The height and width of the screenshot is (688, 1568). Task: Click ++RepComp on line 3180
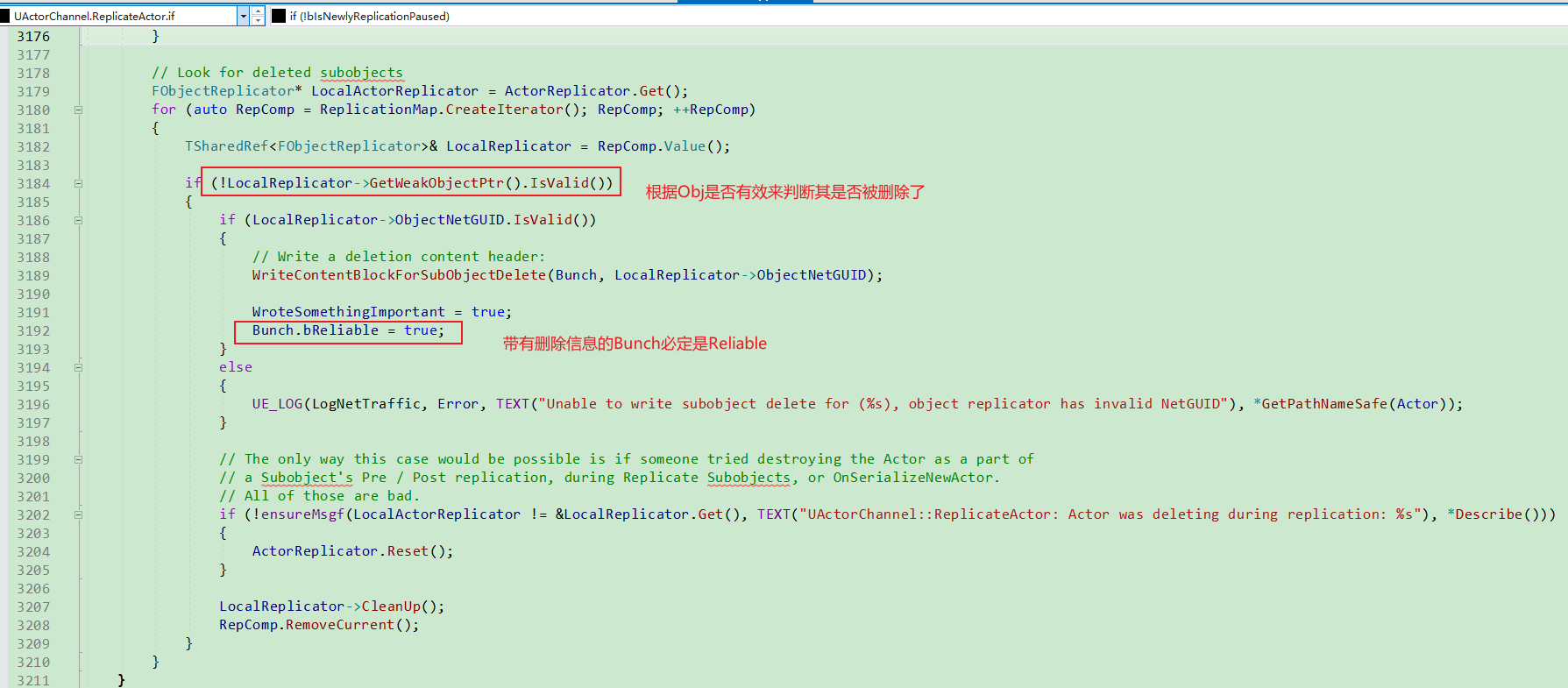pos(710,110)
